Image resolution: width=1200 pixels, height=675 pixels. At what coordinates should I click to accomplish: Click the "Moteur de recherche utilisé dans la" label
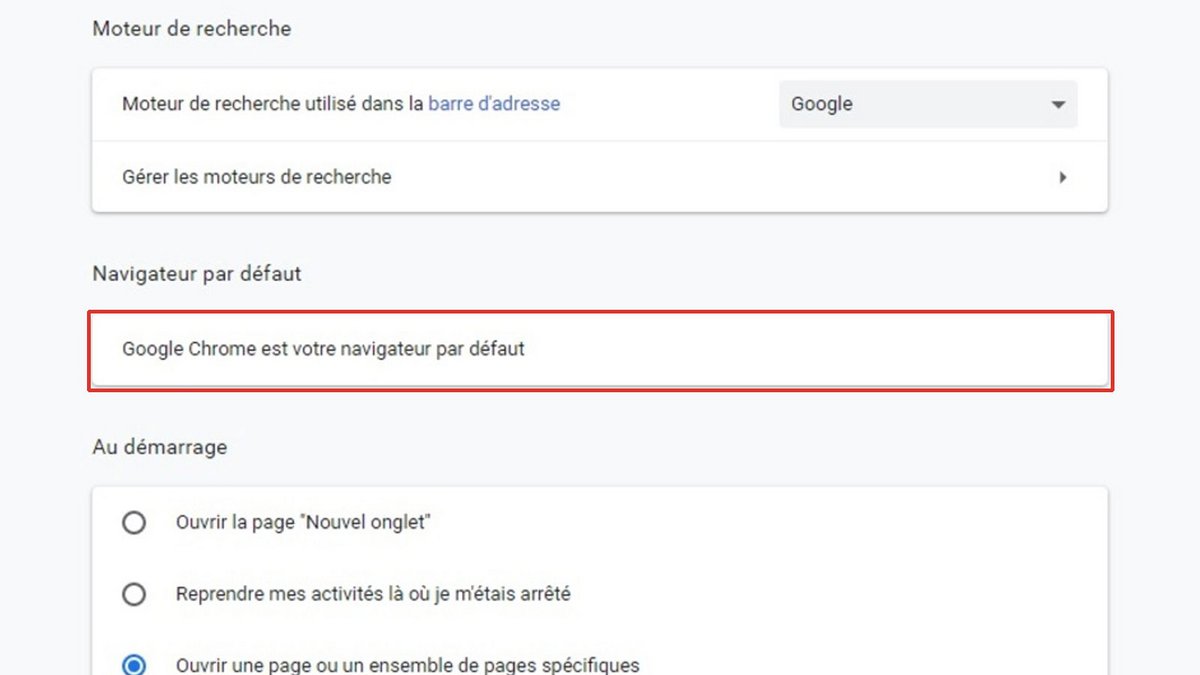(x=272, y=103)
